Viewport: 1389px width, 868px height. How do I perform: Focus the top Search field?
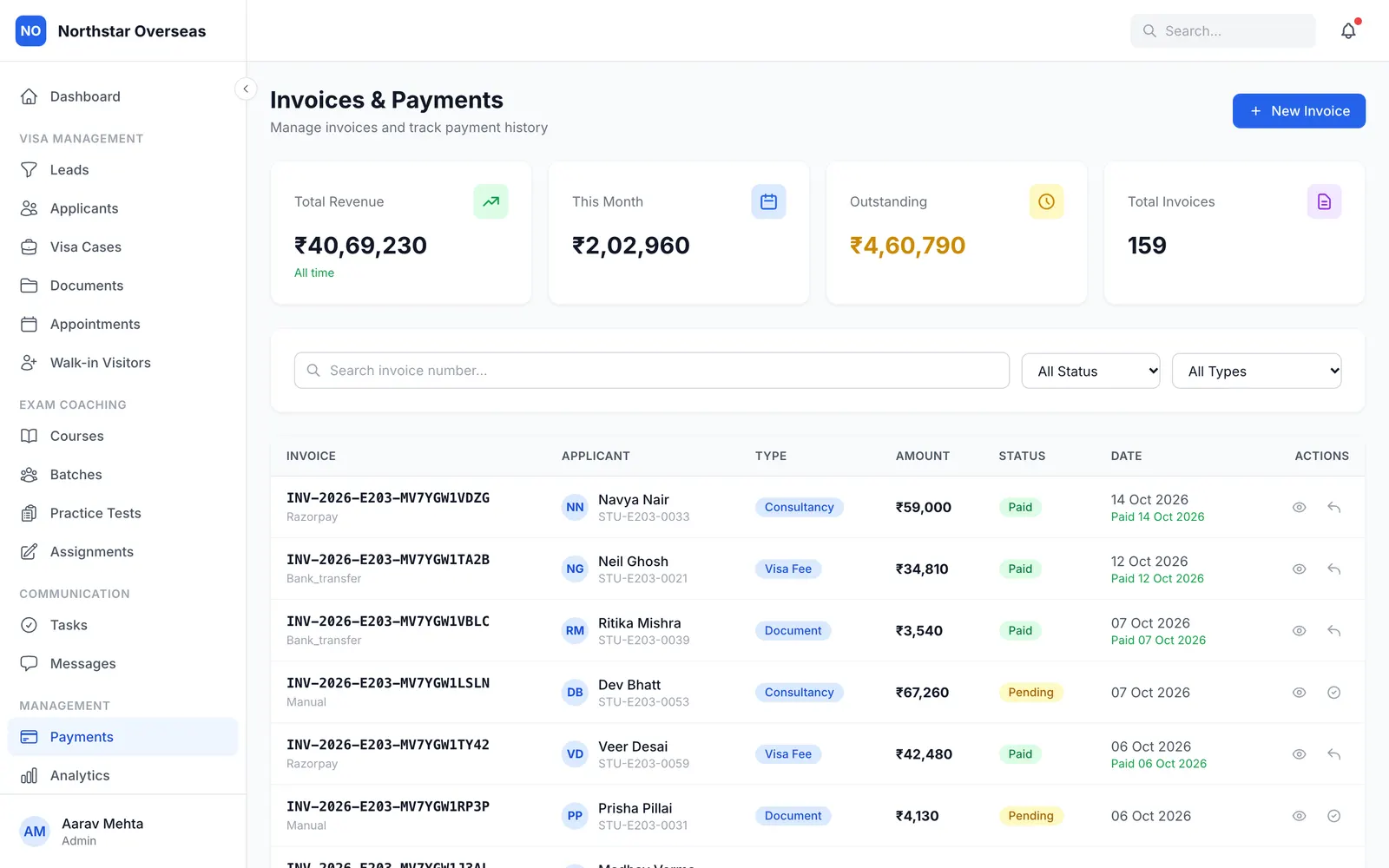click(1222, 31)
